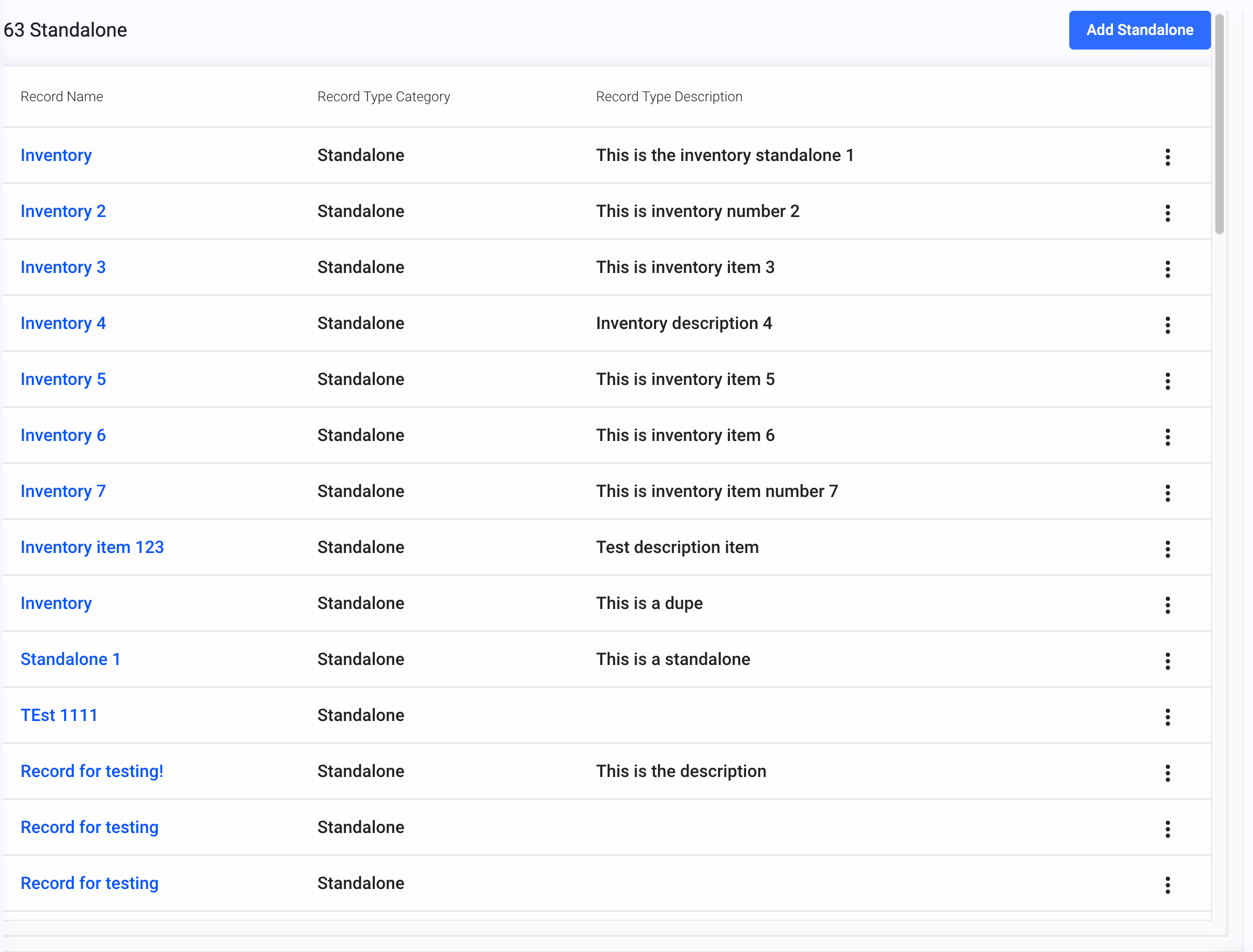Image resolution: width=1253 pixels, height=952 pixels.
Task: Click the vertical scrollbar thumb
Action: coord(1219,125)
